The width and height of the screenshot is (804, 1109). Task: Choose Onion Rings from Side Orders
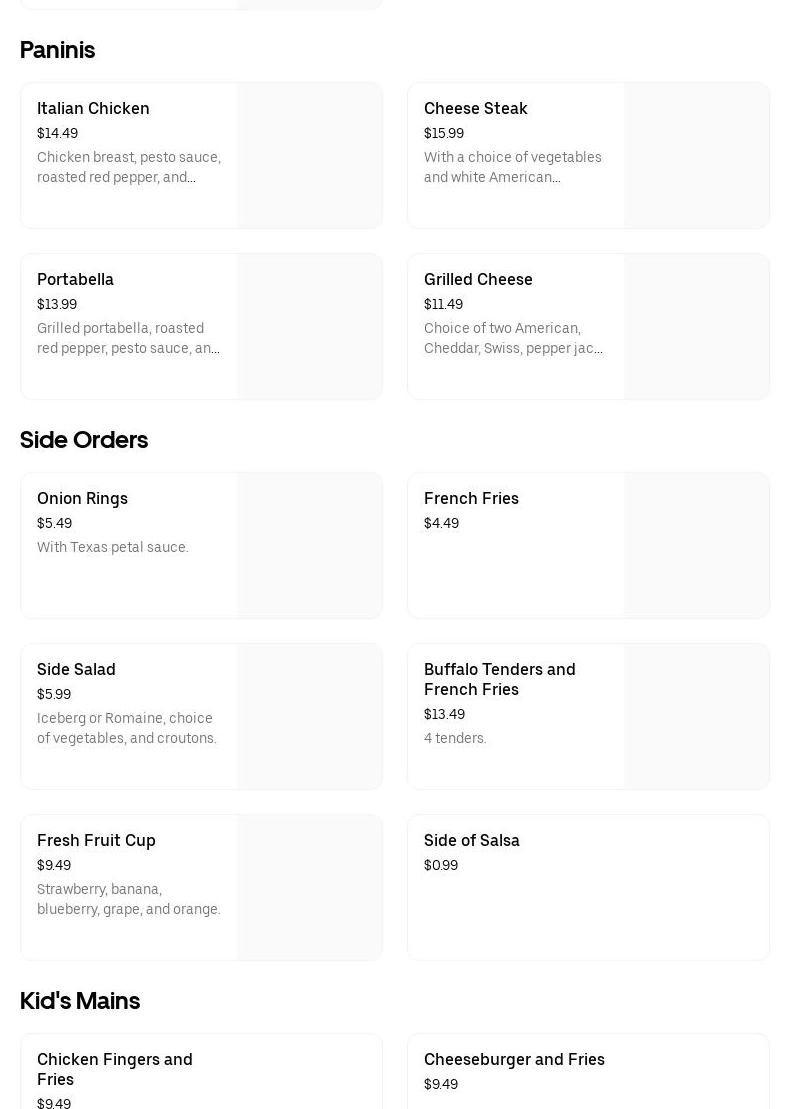pyautogui.click(x=82, y=498)
